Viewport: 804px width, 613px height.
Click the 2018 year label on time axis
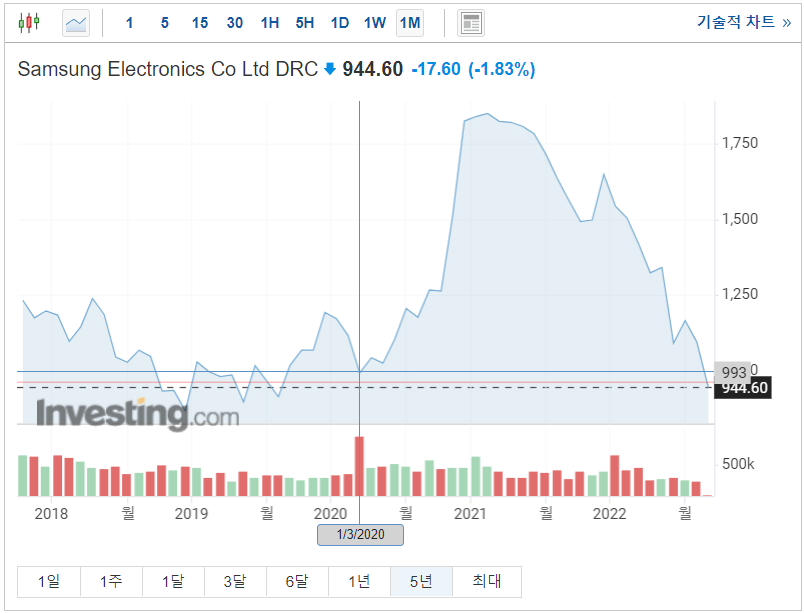[x=51, y=514]
